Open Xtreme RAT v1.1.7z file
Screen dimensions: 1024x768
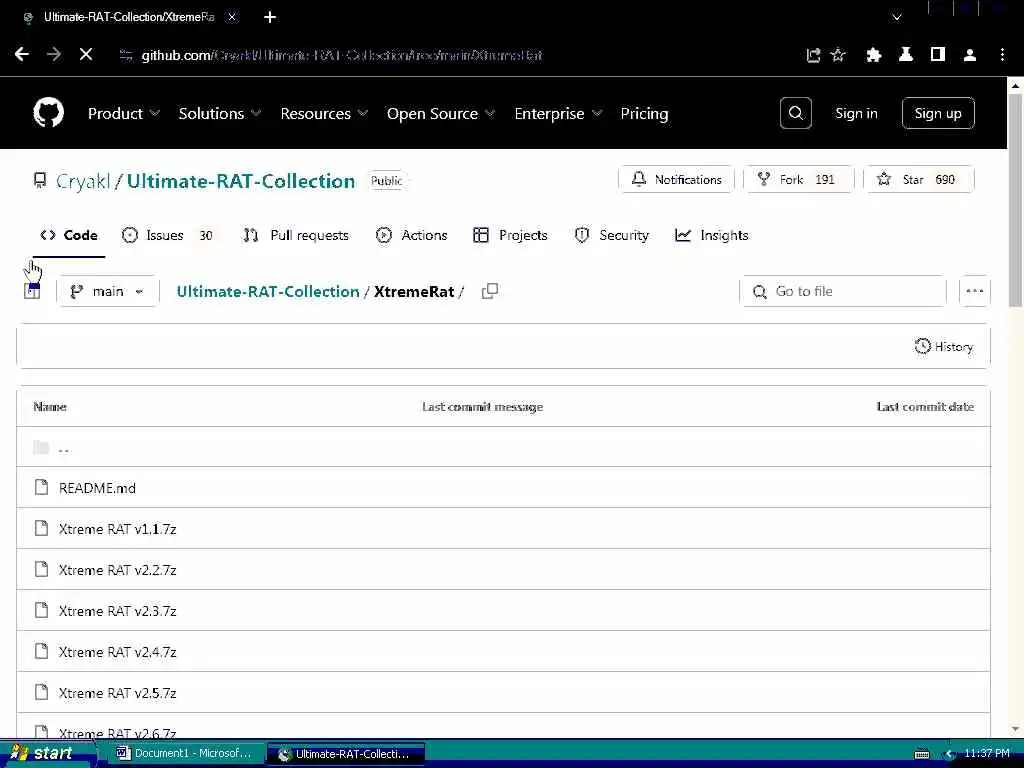[118, 529]
